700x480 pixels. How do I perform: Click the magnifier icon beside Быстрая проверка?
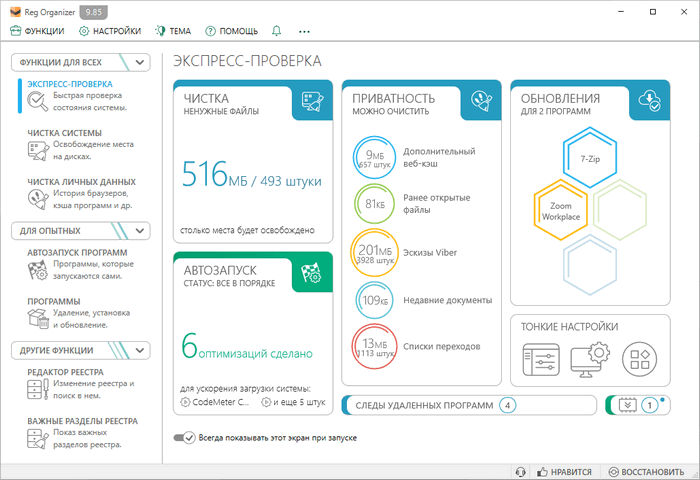point(38,101)
